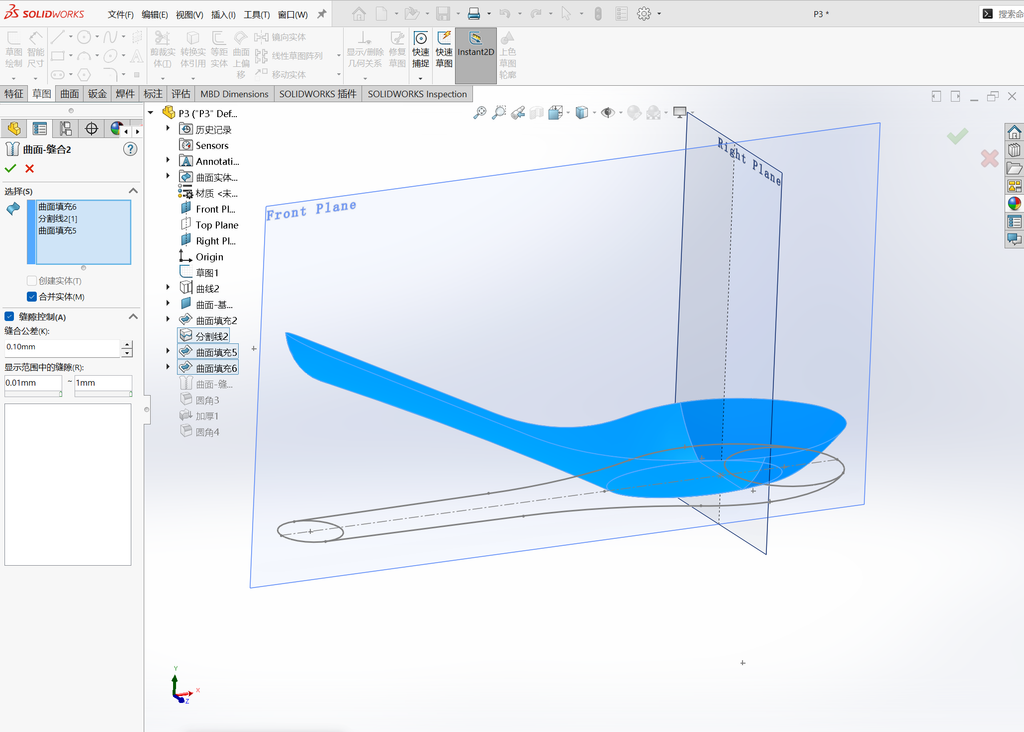Expand the 曲面填充6 tree node
Screen dimensions: 1024x732
click(x=168, y=367)
